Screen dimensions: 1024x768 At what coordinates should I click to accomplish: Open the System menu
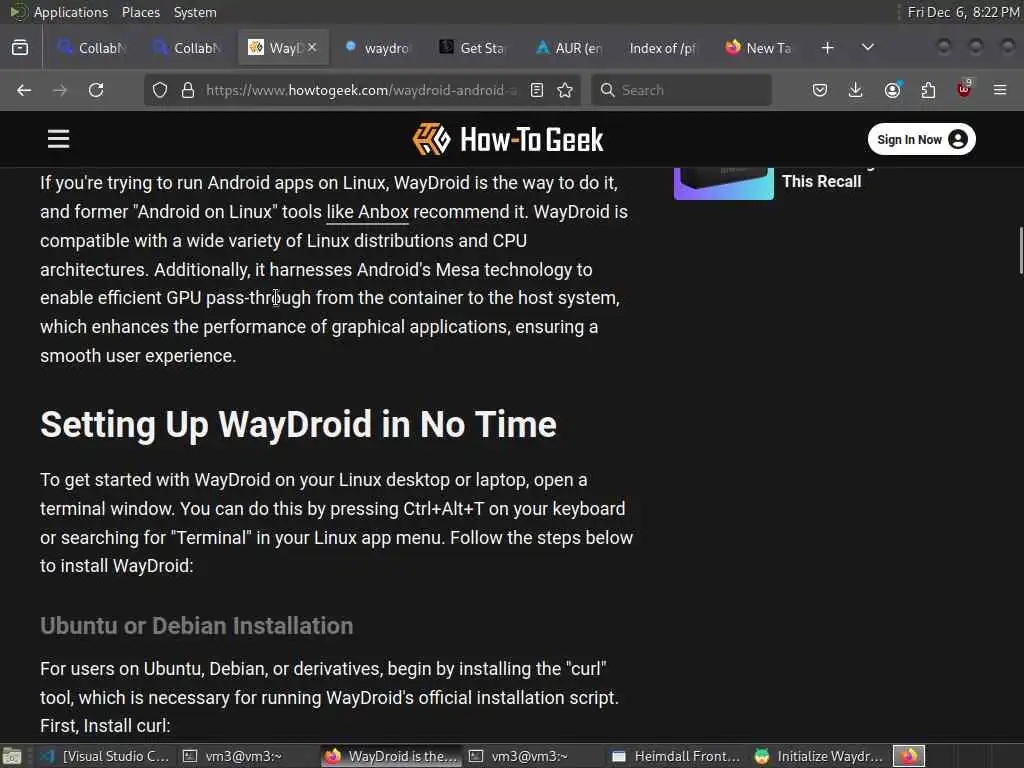pyautogui.click(x=195, y=12)
